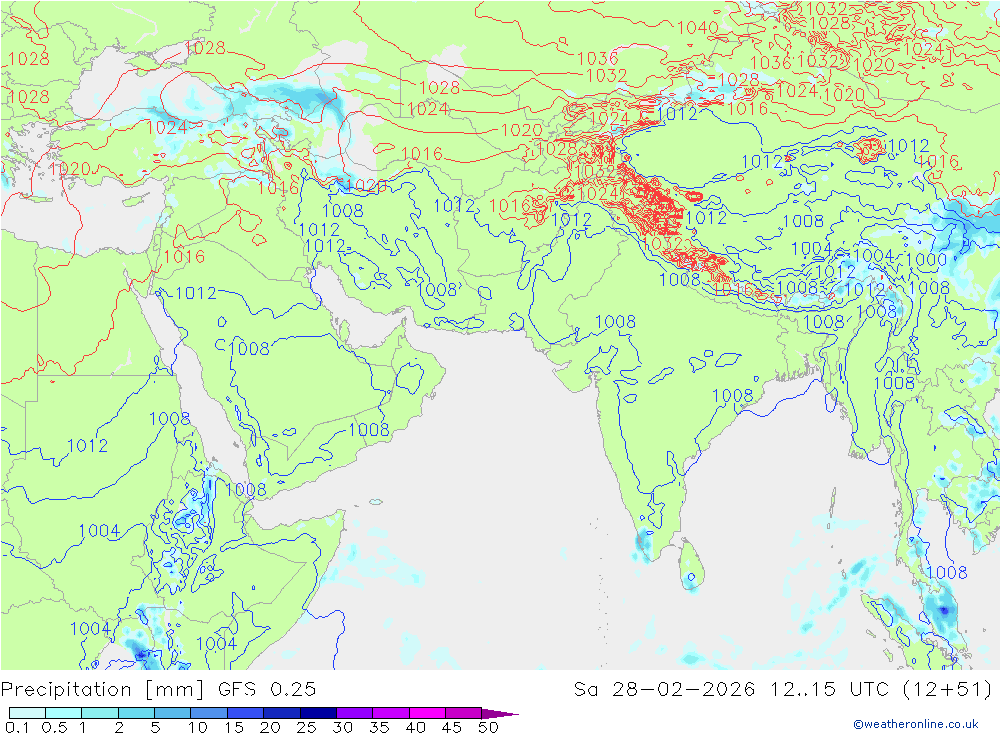Click the 20–25 mm dark blue swatch

point(281,713)
